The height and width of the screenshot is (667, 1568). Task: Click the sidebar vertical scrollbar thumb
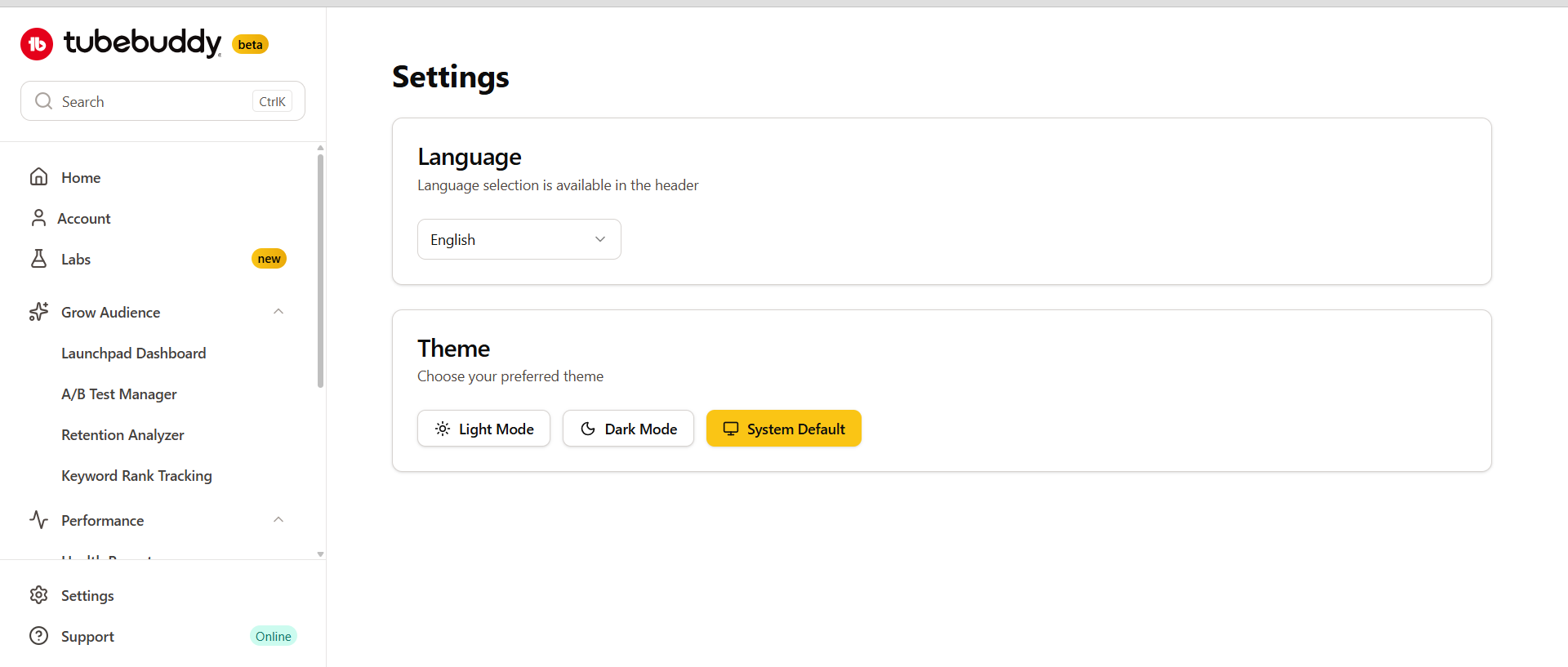click(320, 271)
